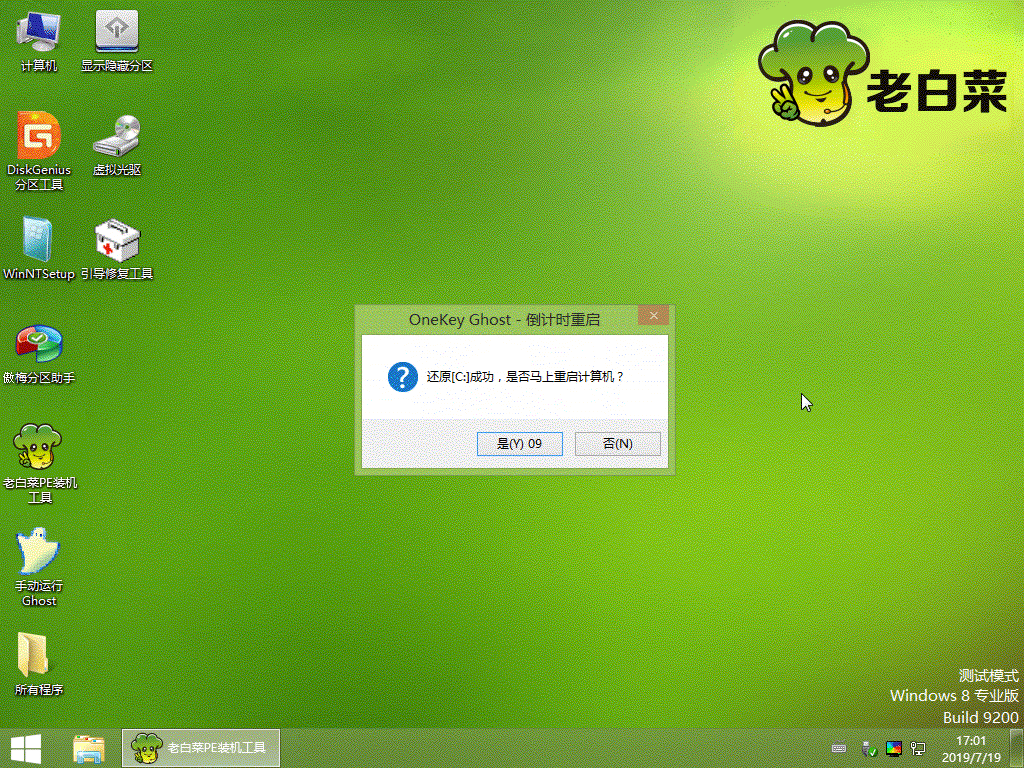Click the keyboard icon in system tray

(x=839, y=748)
